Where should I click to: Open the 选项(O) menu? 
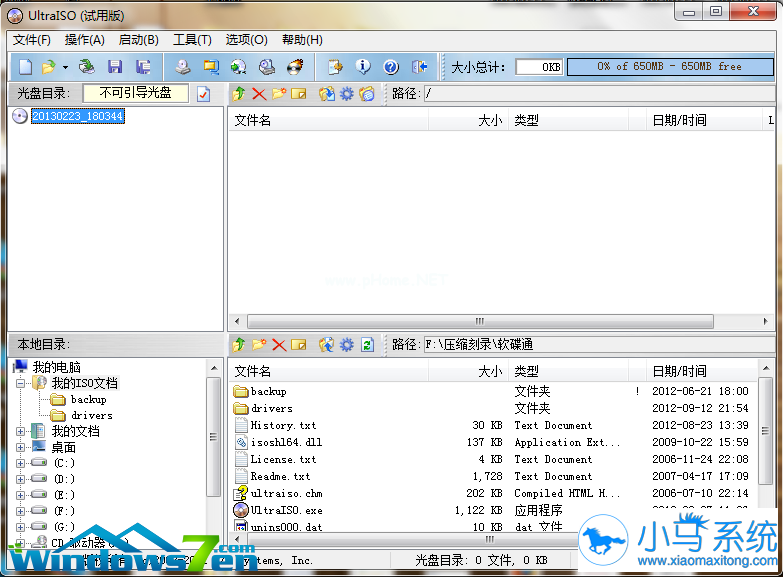(246, 40)
